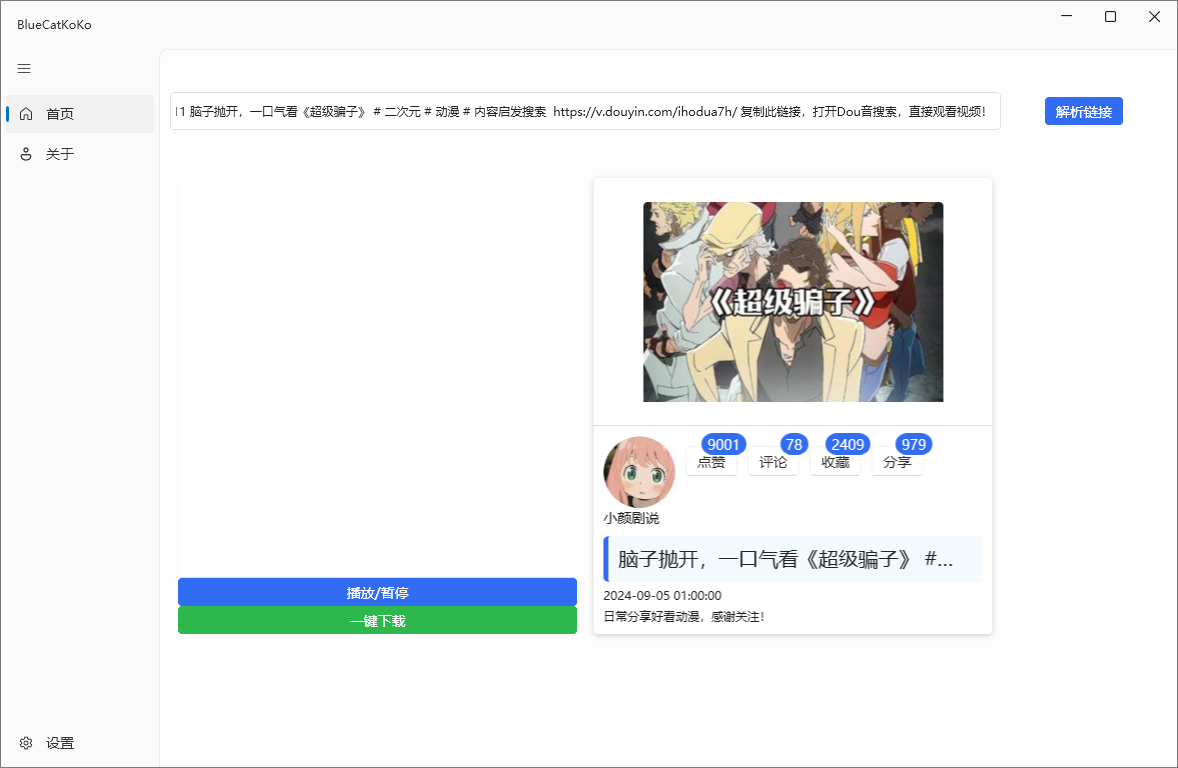The image size is (1178, 768).
Task: Select the 首页 sidebar item
Action: coord(62,113)
